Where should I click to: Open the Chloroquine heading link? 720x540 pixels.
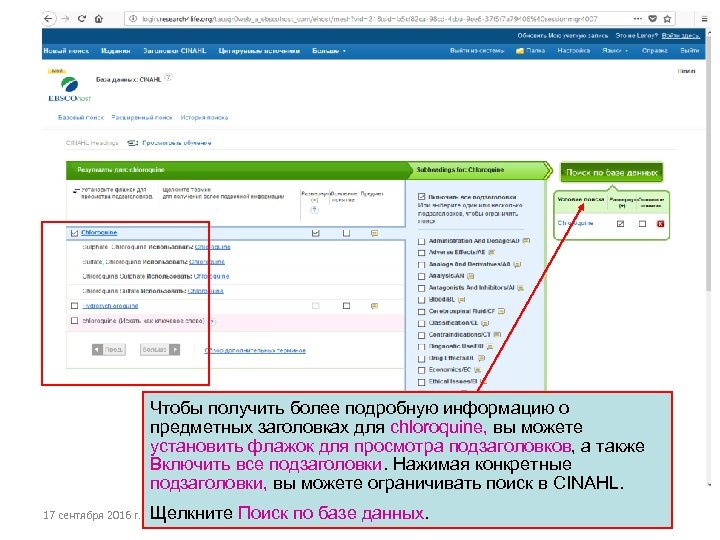(x=99, y=233)
